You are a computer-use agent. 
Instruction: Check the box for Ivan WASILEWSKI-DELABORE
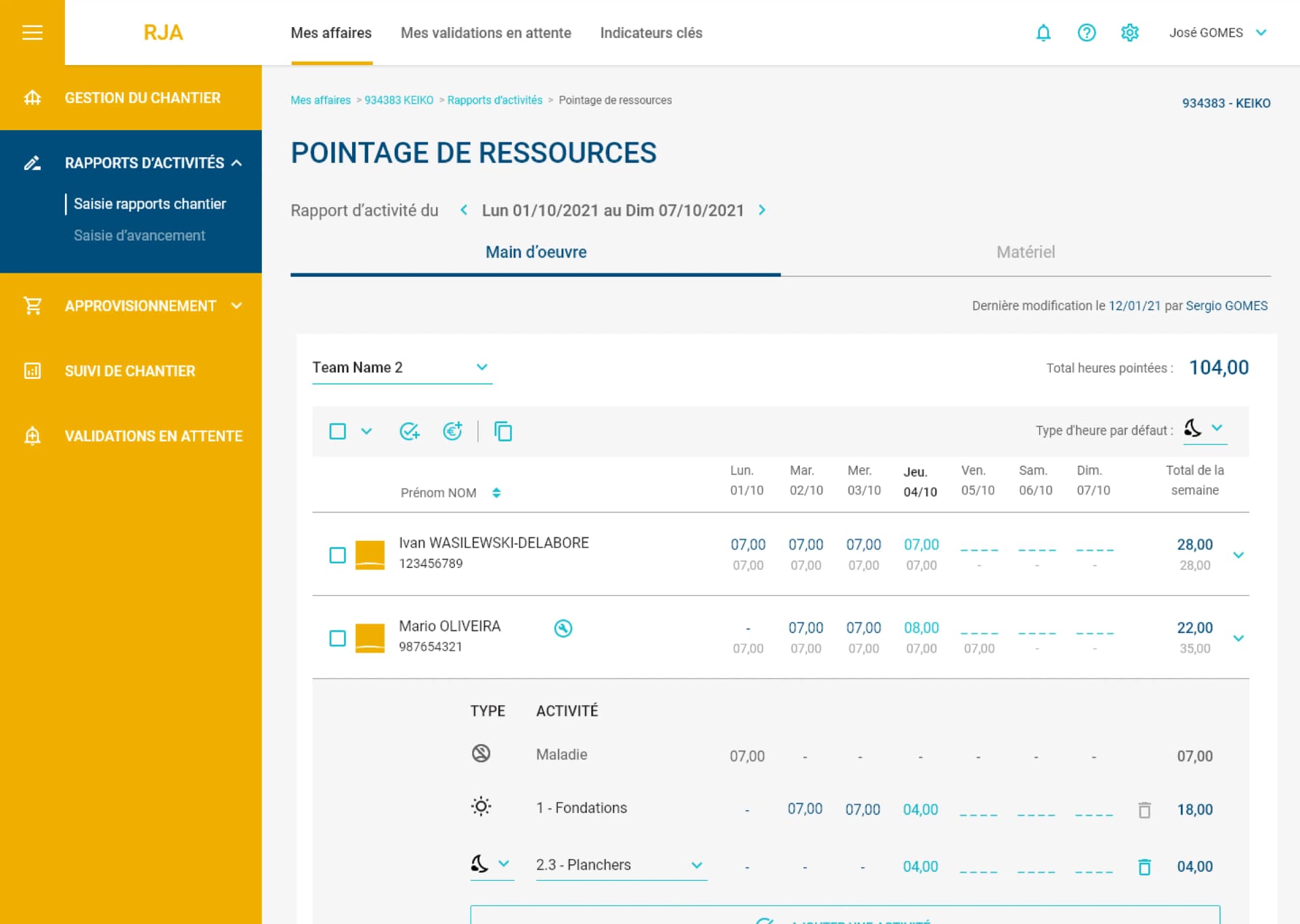pos(337,555)
